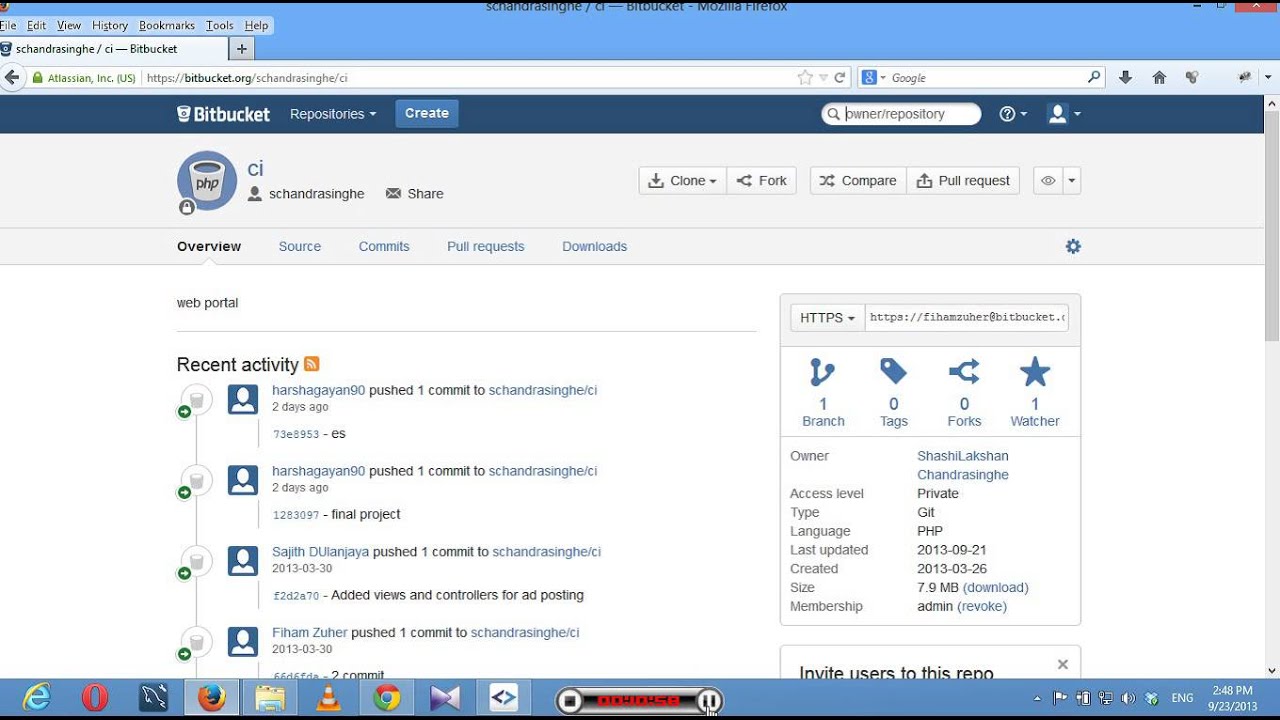Click the RSS feed icon beside Recent activity
Screen dimensions: 1280x720
click(x=311, y=364)
